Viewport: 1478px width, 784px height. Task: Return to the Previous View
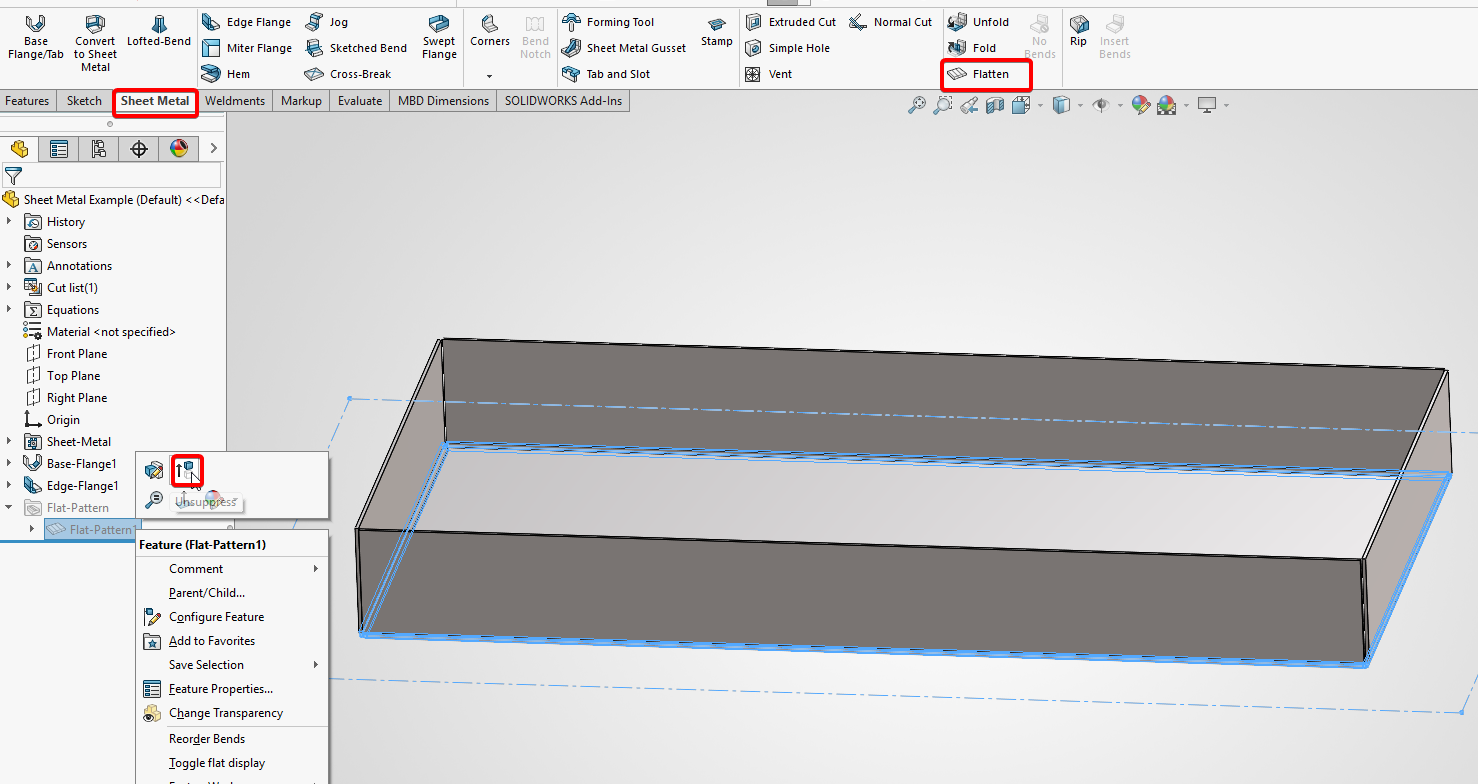[968, 105]
